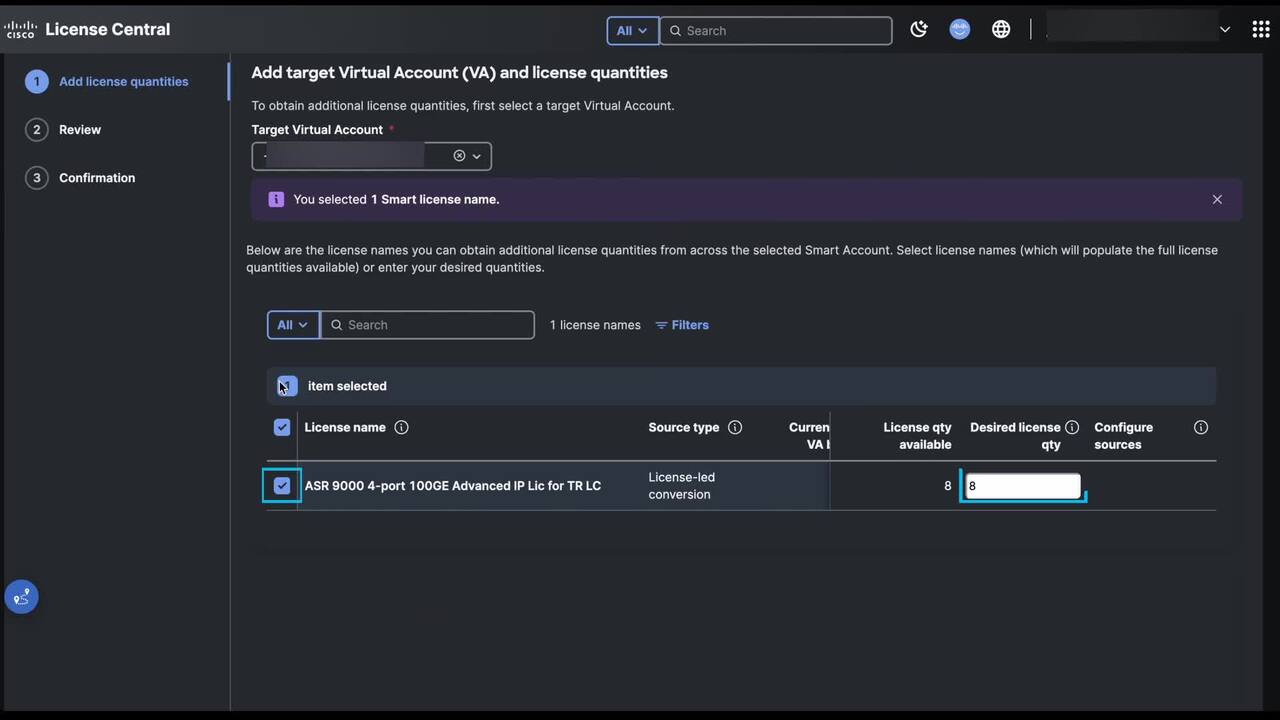Click the top search magnifier icon
The height and width of the screenshot is (720, 1280).
point(675,31)
